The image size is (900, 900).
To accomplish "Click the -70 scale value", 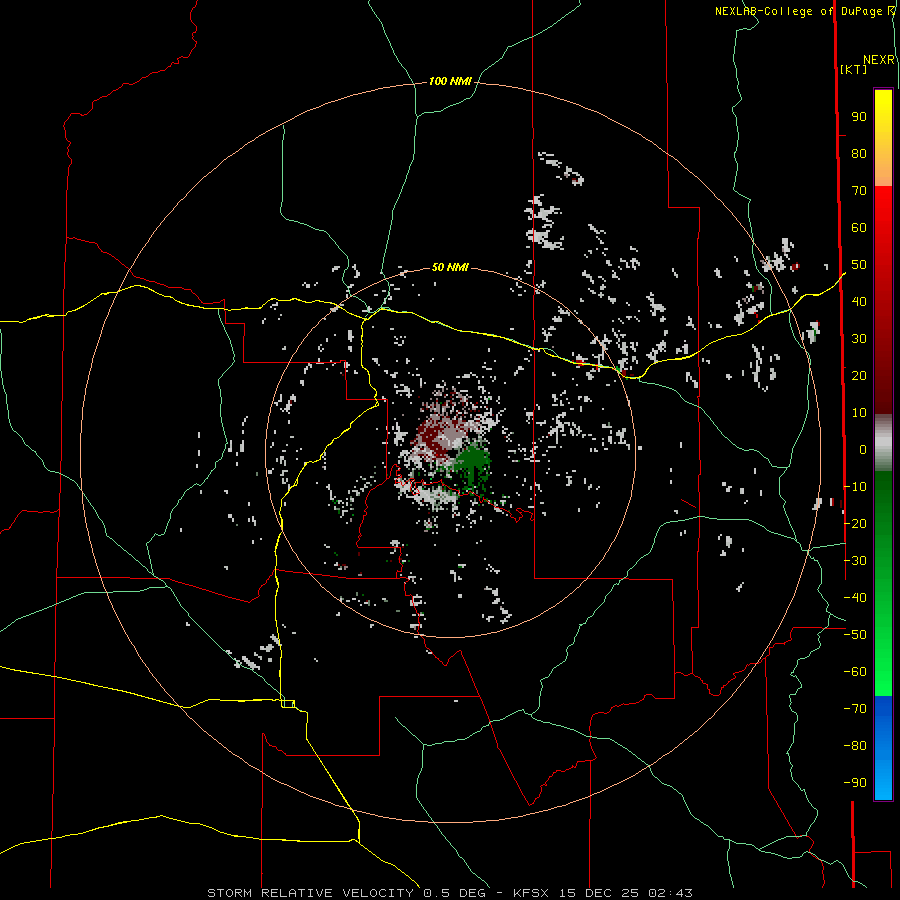I will pyautogui.click(x=855, y=709).
